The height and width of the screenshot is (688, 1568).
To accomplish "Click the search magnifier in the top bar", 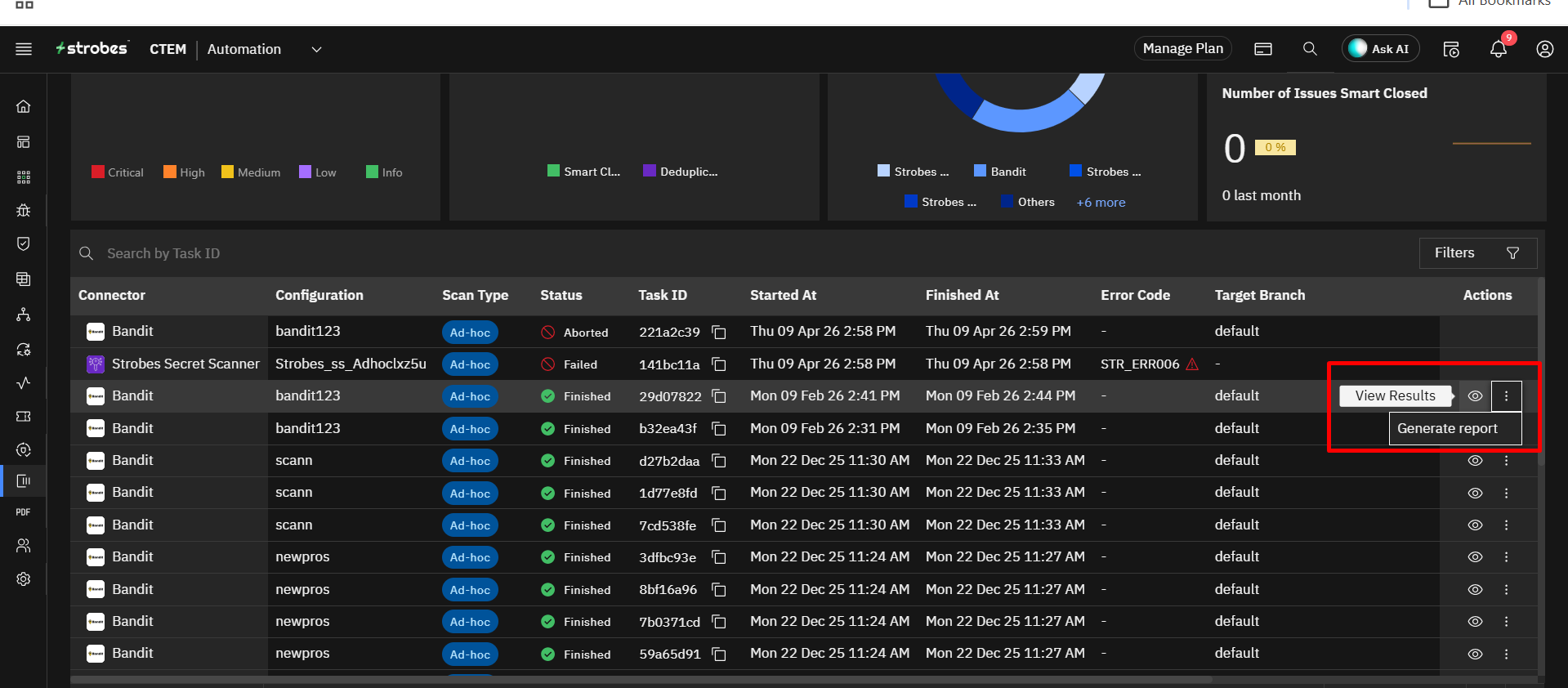I will pyautogui.click(x=1310, y=49).
